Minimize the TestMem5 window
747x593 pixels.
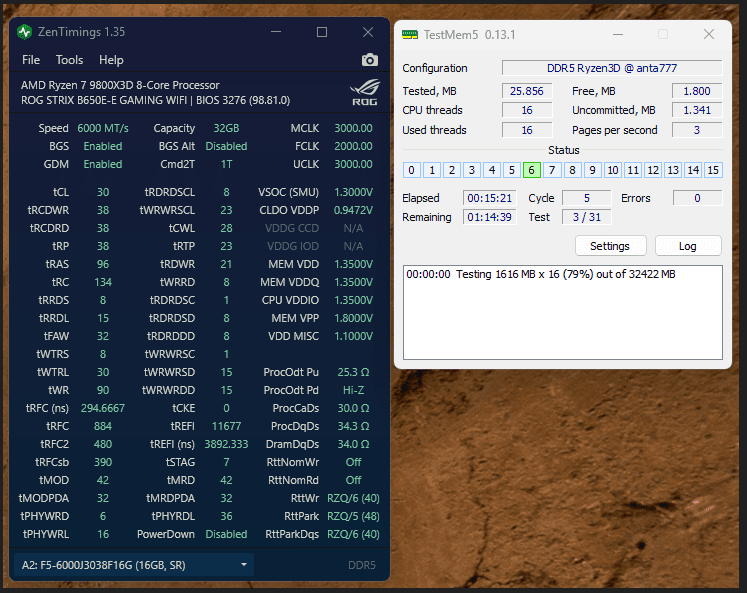click(x=618, y=34)
